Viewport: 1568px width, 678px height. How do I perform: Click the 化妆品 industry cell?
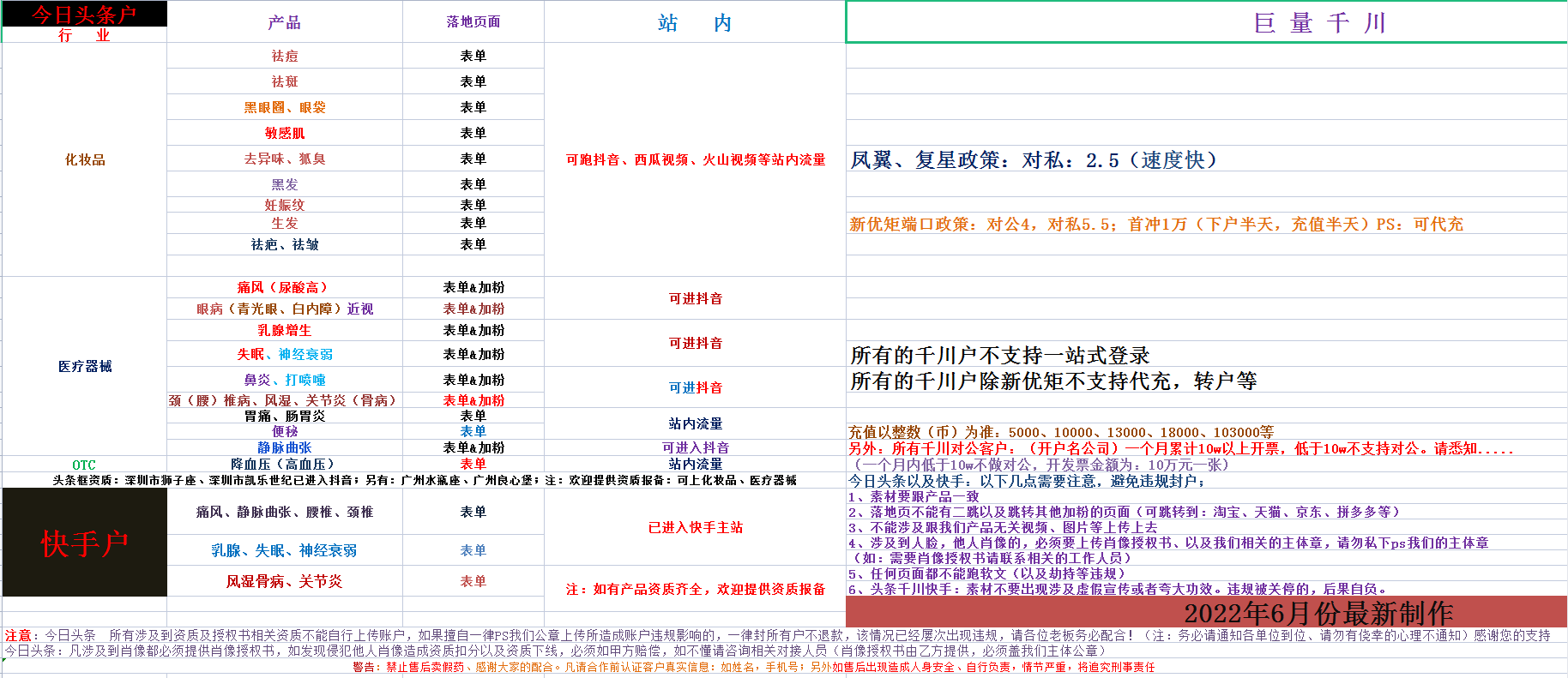[85, 159]
